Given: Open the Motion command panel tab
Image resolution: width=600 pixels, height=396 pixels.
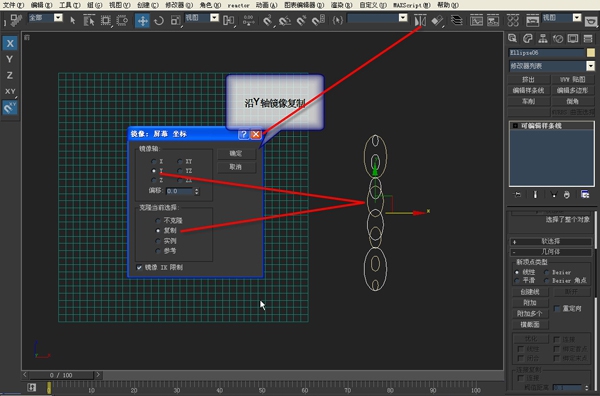Looking at the screenshot, I should click(558, 38).
